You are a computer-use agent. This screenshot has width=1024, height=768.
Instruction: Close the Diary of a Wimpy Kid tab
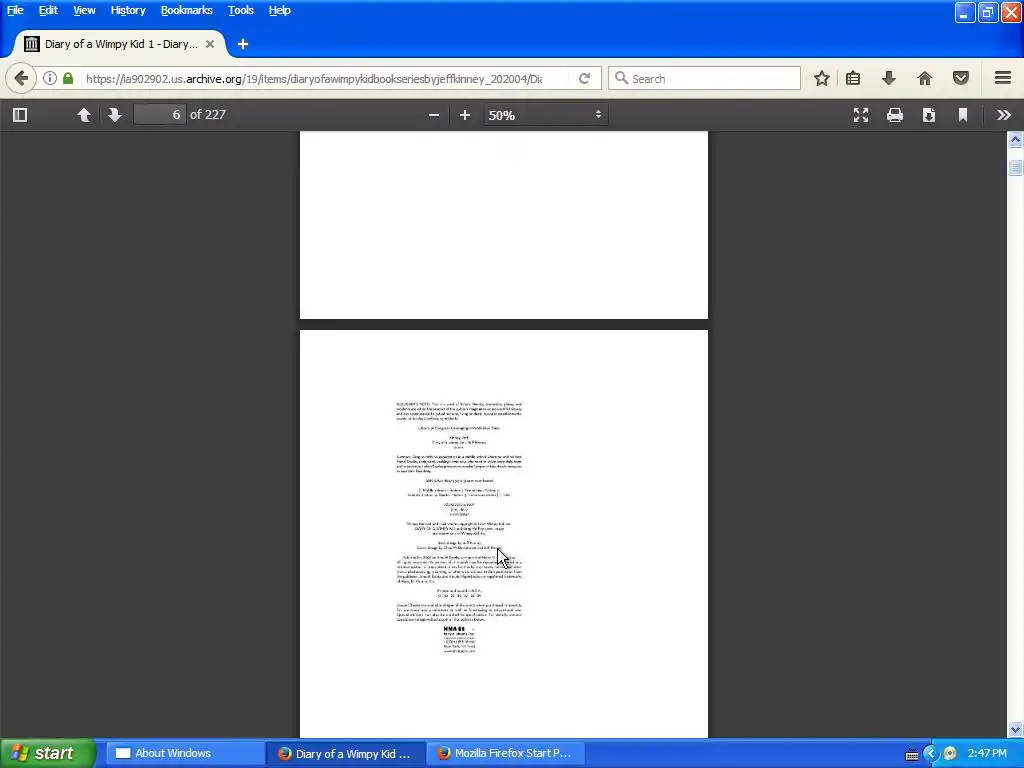pyautogui.click(x=210, y=44)
